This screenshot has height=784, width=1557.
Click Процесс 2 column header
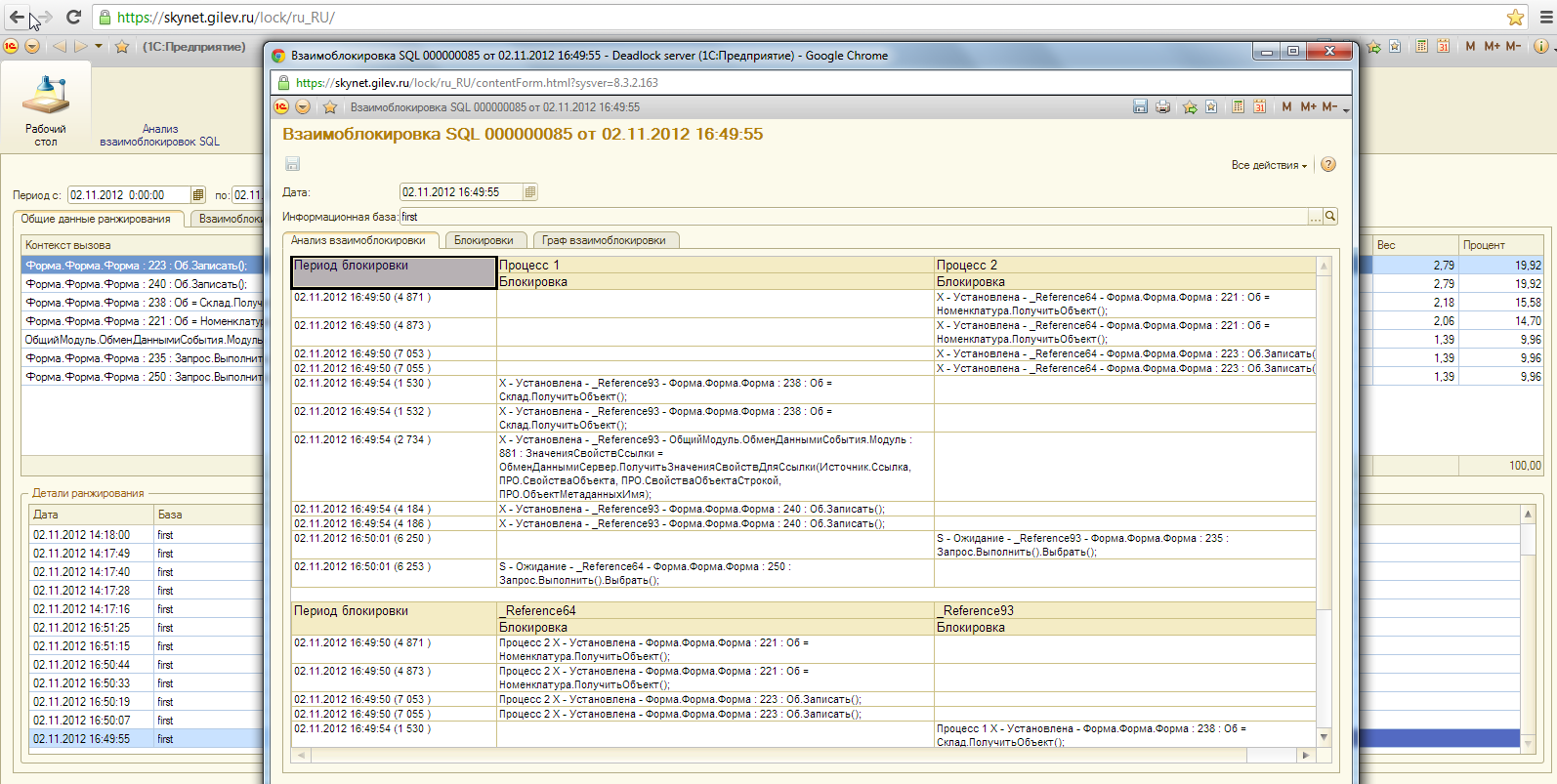click(1125, 265)
